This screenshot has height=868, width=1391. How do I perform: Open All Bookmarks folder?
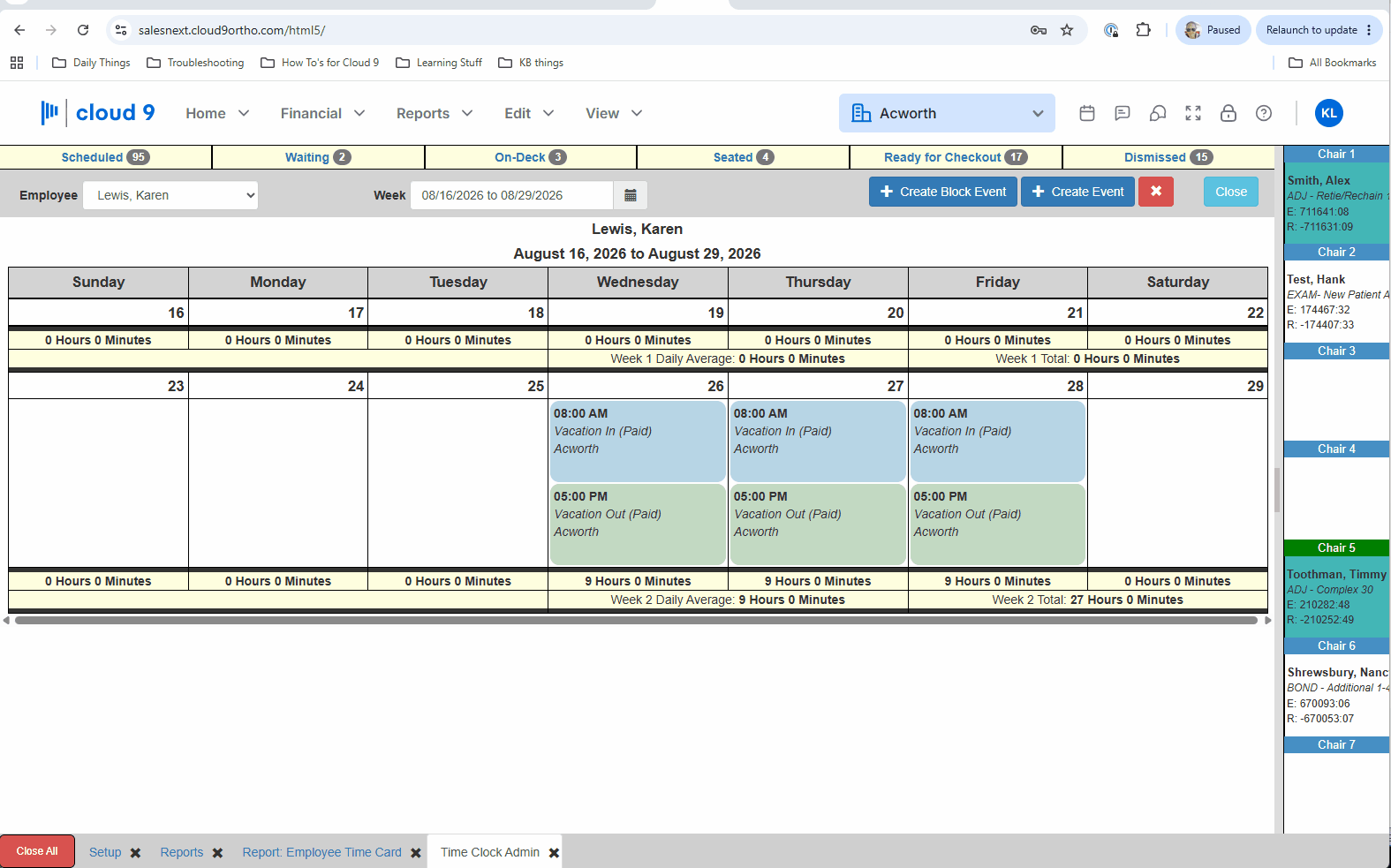pyautogui.click(x=1332, y=63)
